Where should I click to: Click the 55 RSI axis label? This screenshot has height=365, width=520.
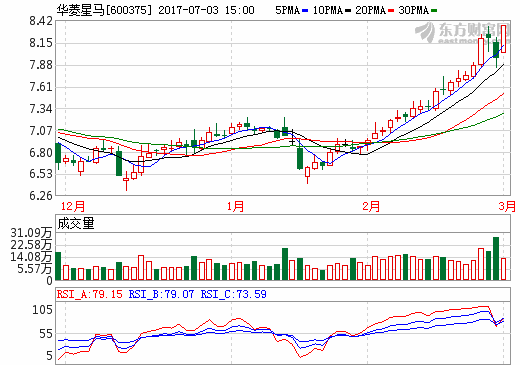(x=46, y=334)
